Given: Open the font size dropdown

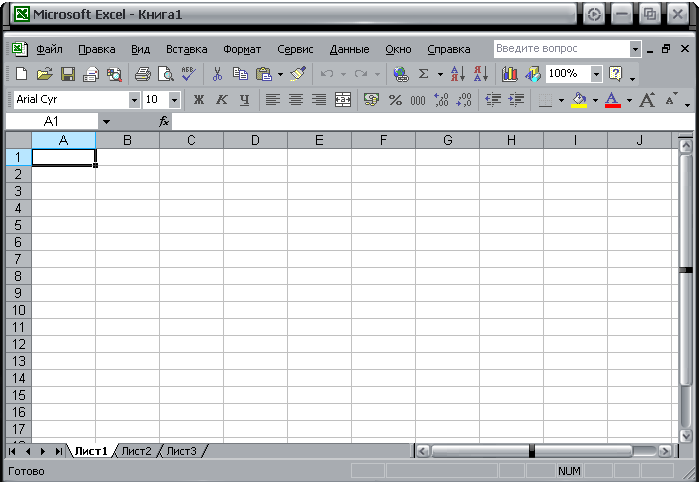Looking at the screenshot, I should tap(174, 100).
